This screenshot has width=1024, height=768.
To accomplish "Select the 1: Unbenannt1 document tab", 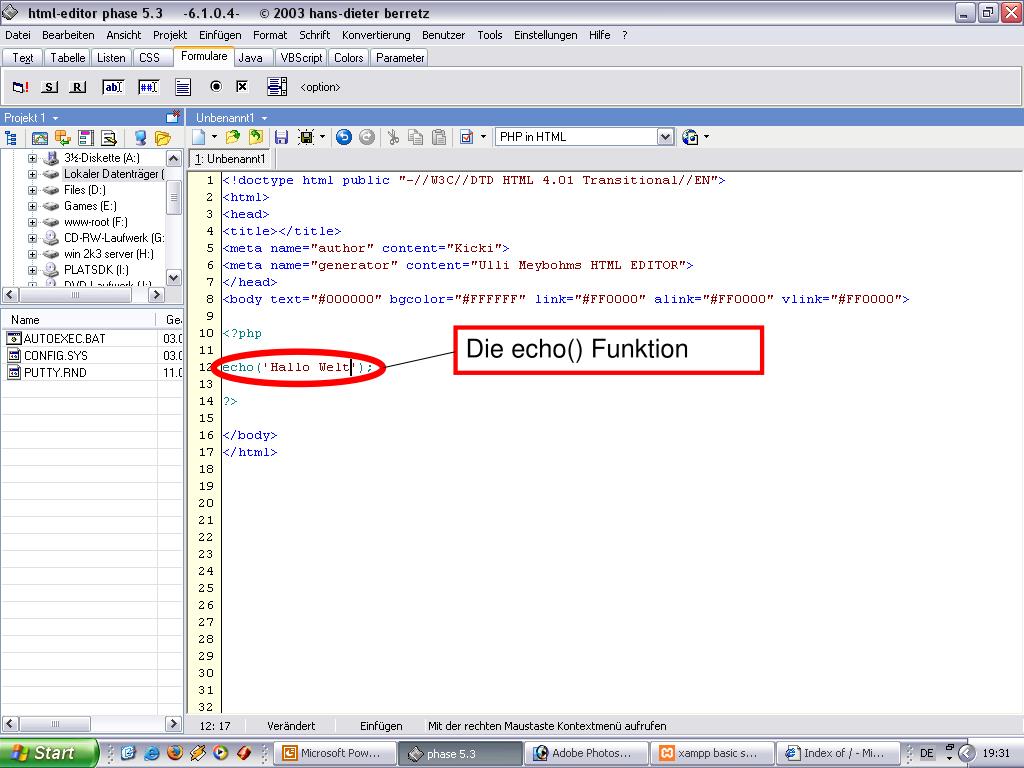I will pyautogui.click(x=231, y=159).
